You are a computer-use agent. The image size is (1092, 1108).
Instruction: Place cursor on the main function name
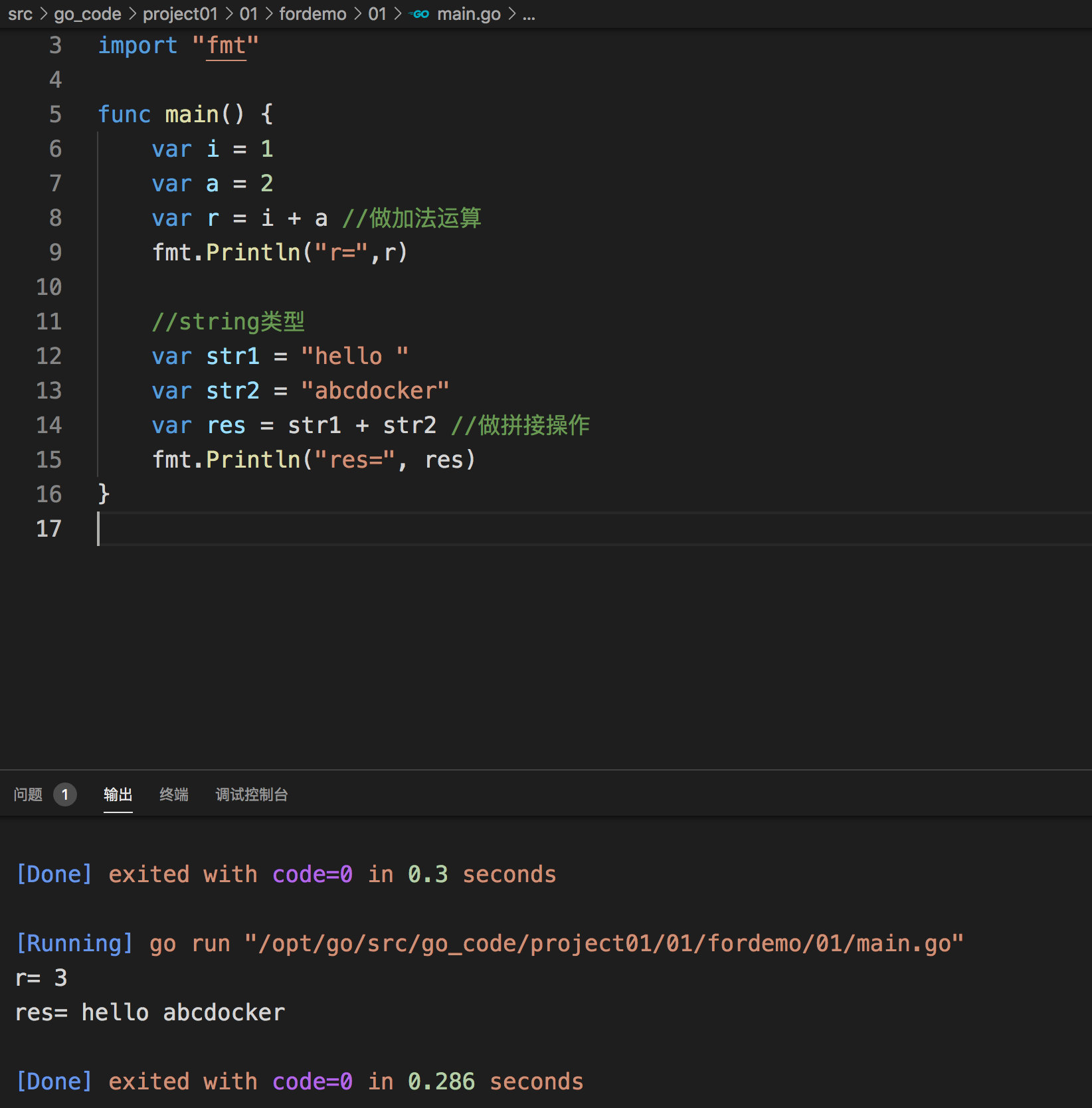click(x=191, y=114)
